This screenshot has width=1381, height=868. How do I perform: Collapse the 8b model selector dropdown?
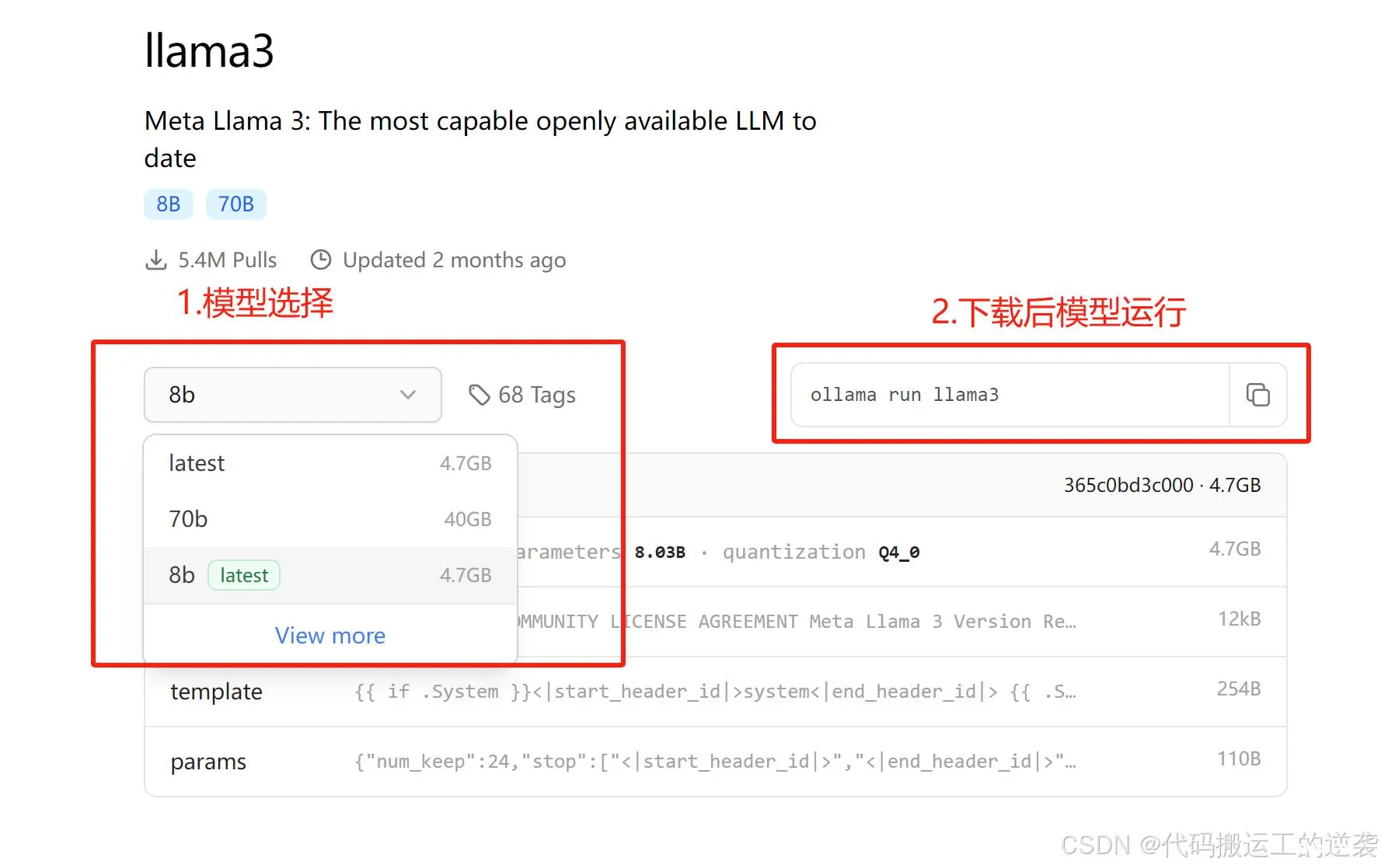(293, 395)
